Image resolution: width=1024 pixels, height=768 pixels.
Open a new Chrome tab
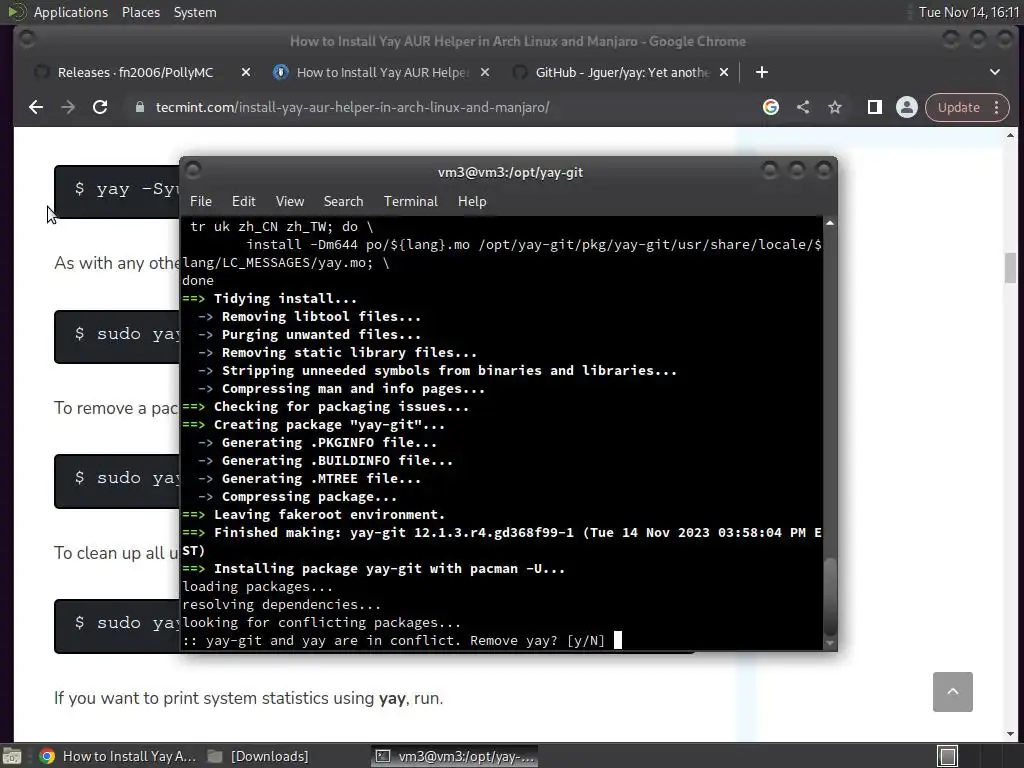tap(761, 72)
